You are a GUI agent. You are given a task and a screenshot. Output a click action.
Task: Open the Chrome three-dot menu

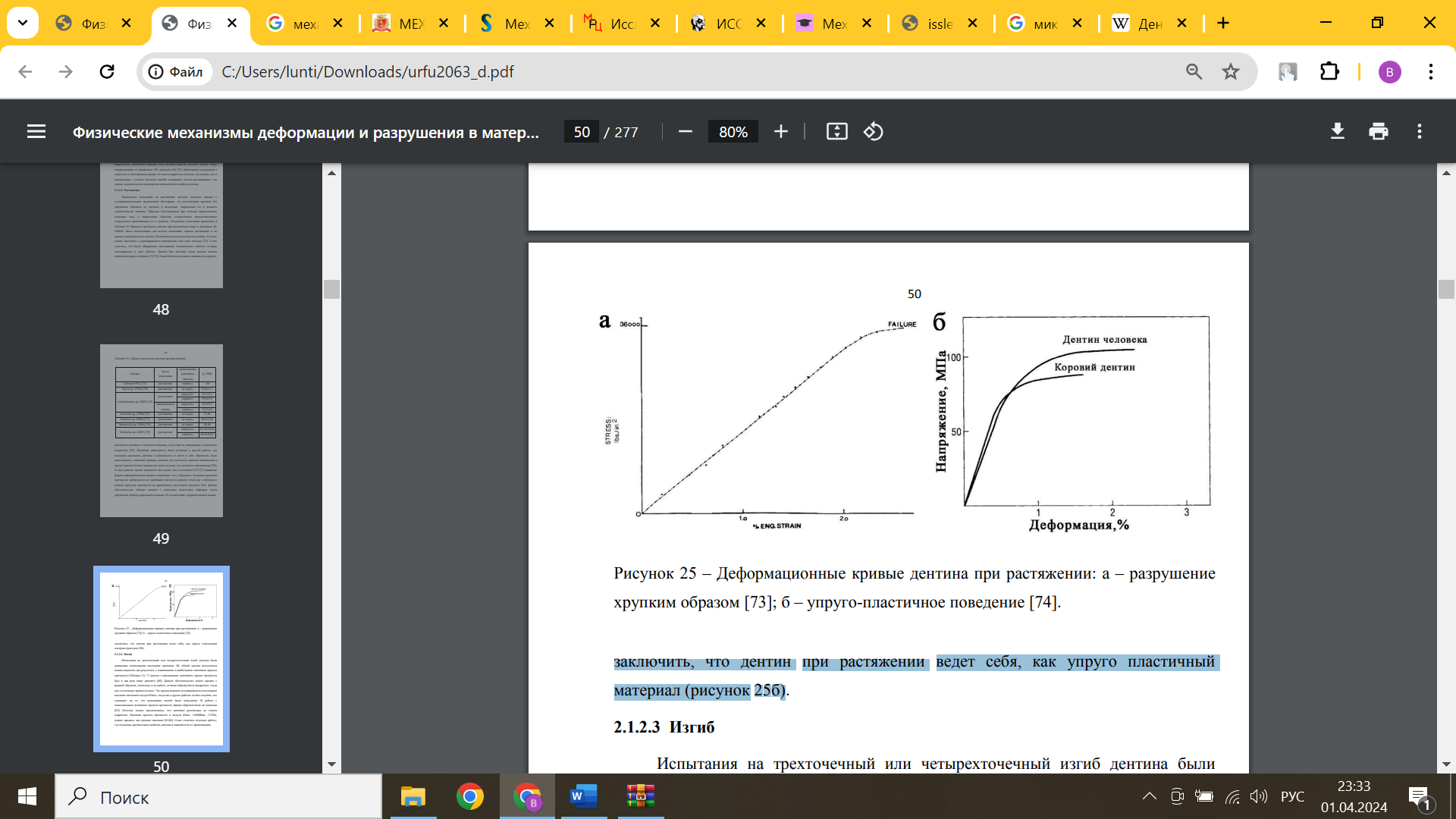tap(1430, 71)
